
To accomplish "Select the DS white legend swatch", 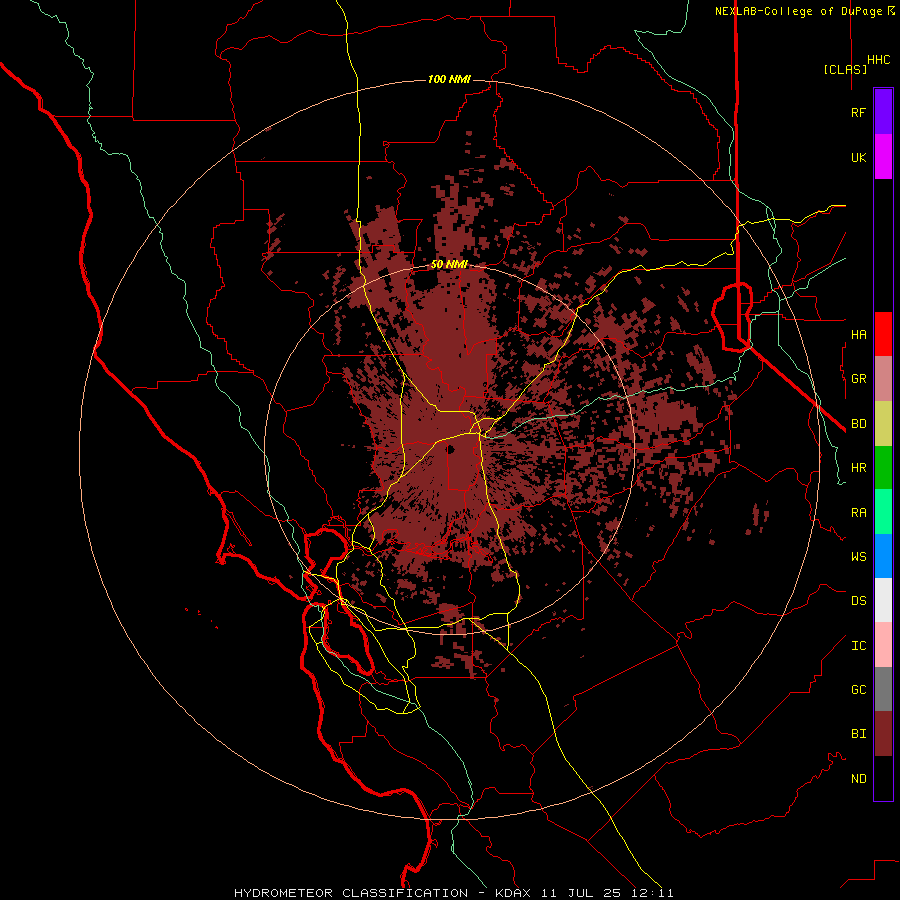I will click(x=883, y=600).
